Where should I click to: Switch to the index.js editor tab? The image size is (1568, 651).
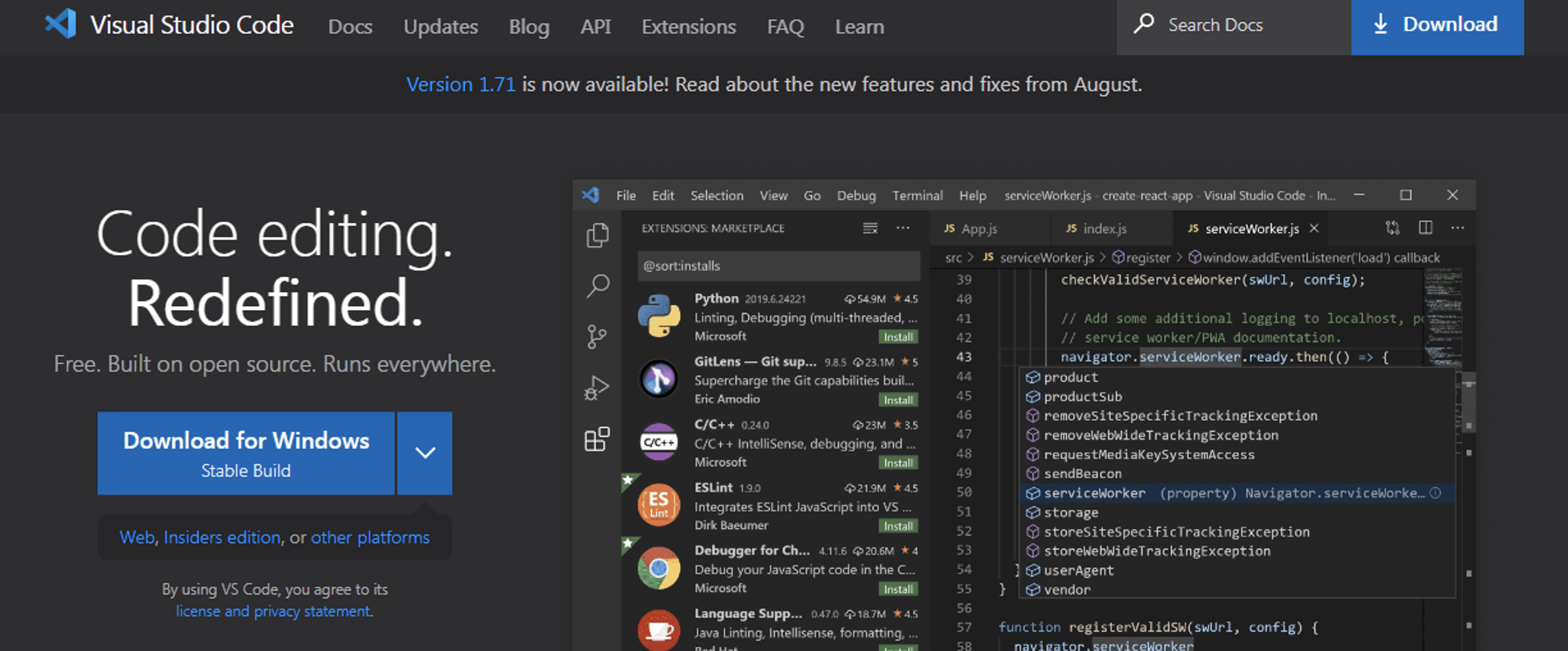1104,229
